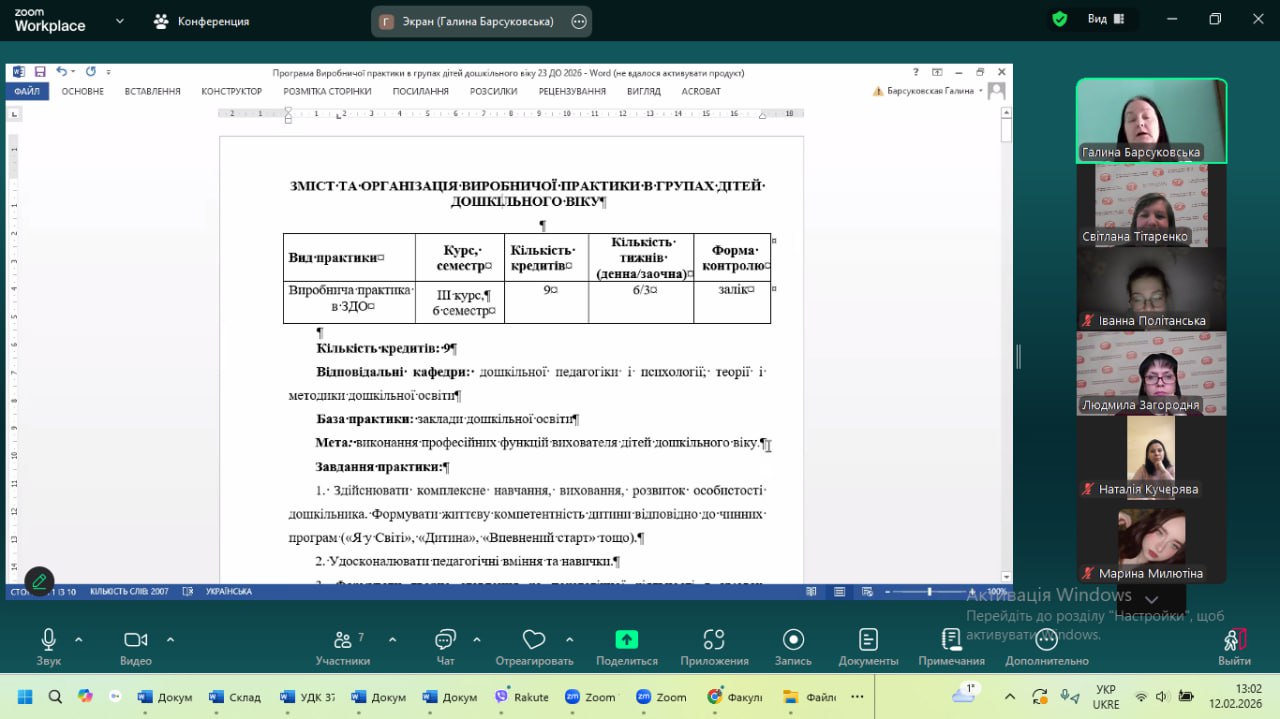Open the Вид view layout dropdown

(x=1108, y=19)
